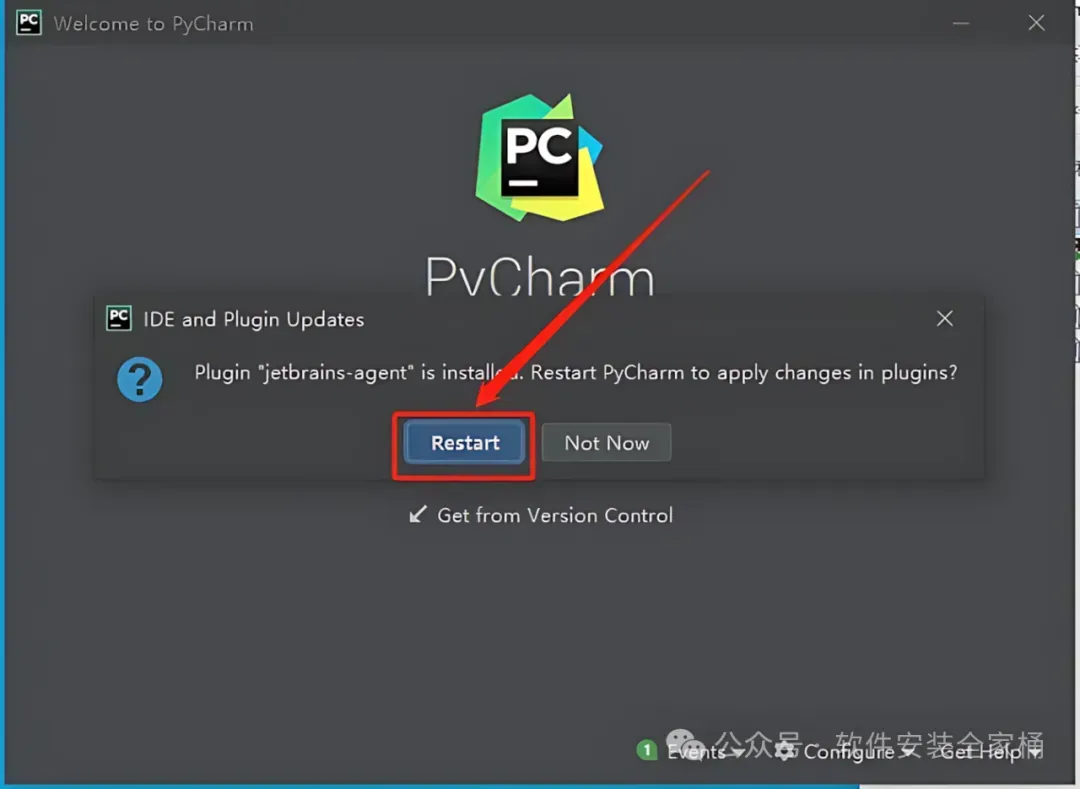The width and height of the screenshot is (1080, 789).
Task: Click the blue question mark icon
Action: pyautogui.click(x=140, y=379)
